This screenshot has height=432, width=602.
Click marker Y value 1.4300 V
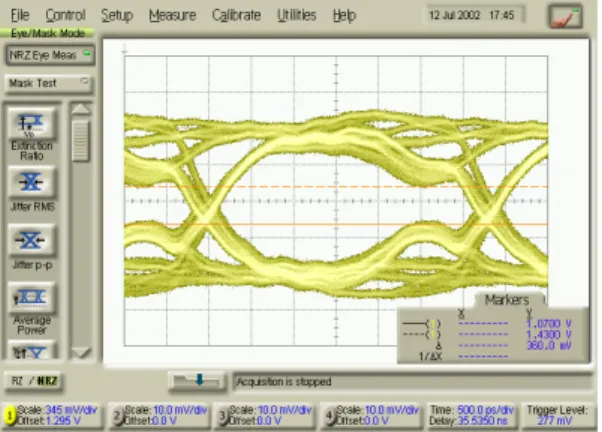coord(549,334)
